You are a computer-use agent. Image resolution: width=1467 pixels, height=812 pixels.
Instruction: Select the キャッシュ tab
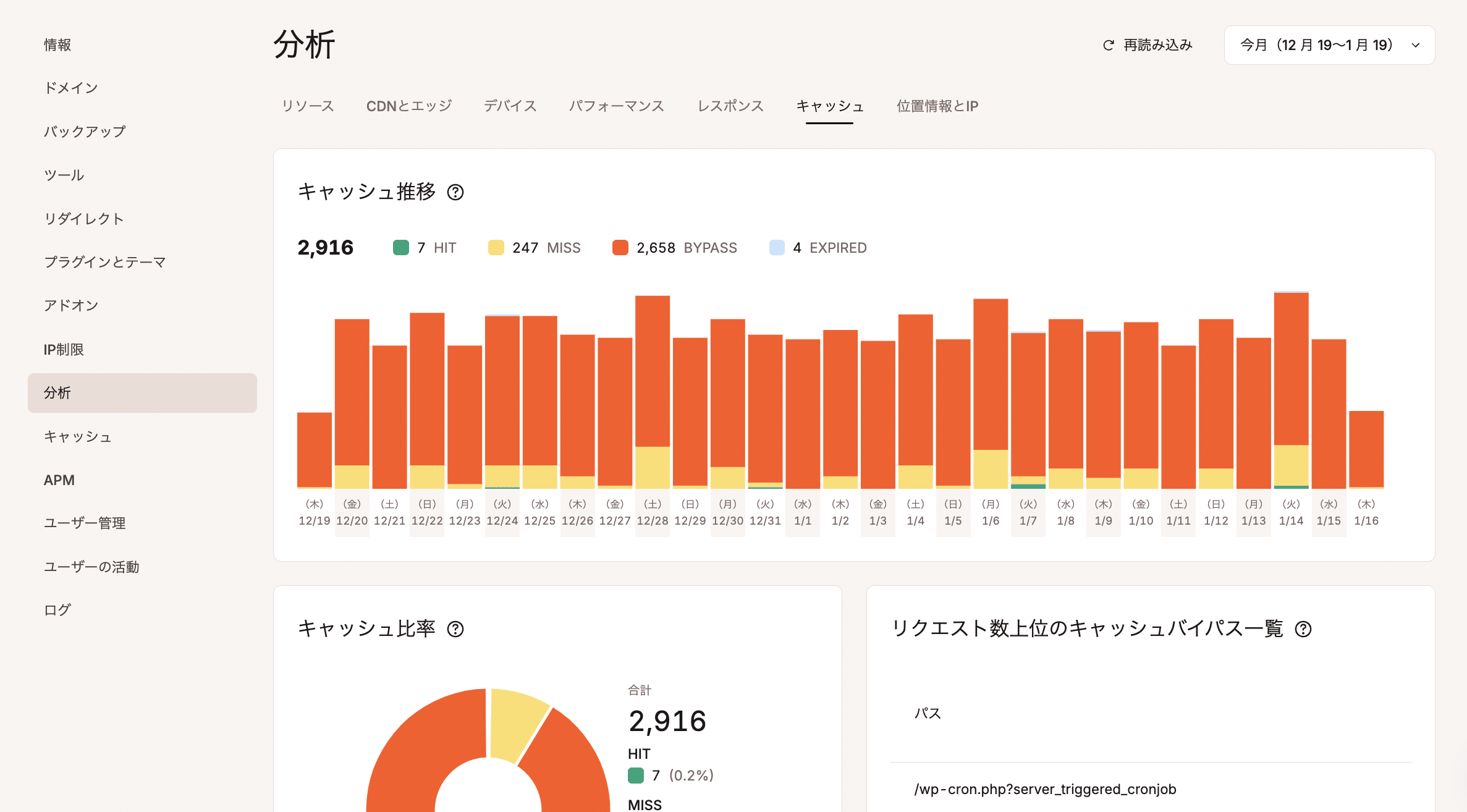coord(830,106)
